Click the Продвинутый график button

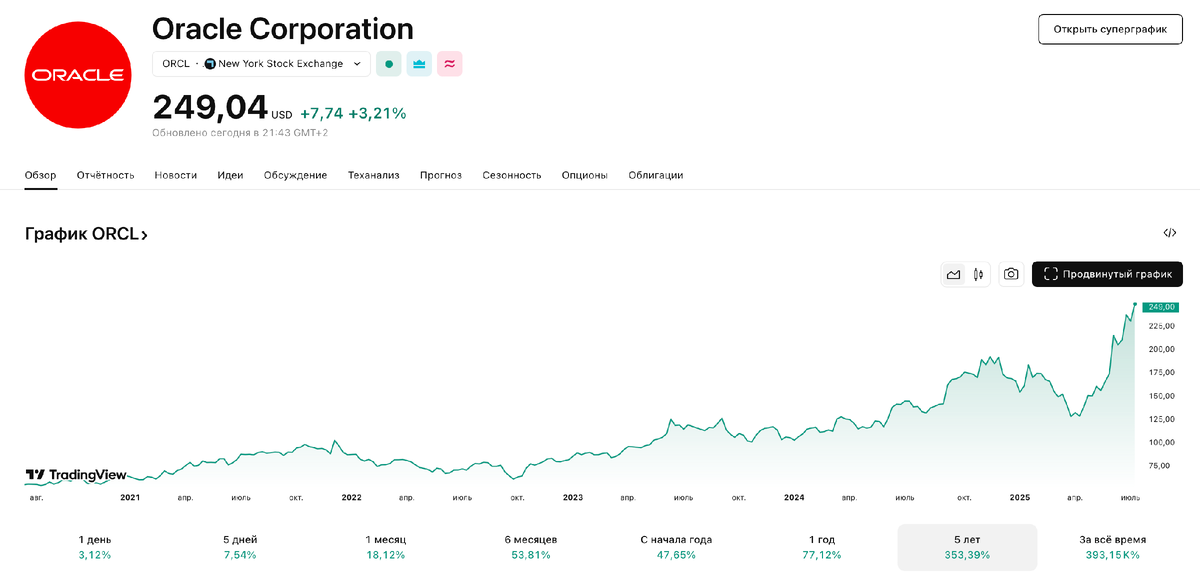pos(1107,274)
